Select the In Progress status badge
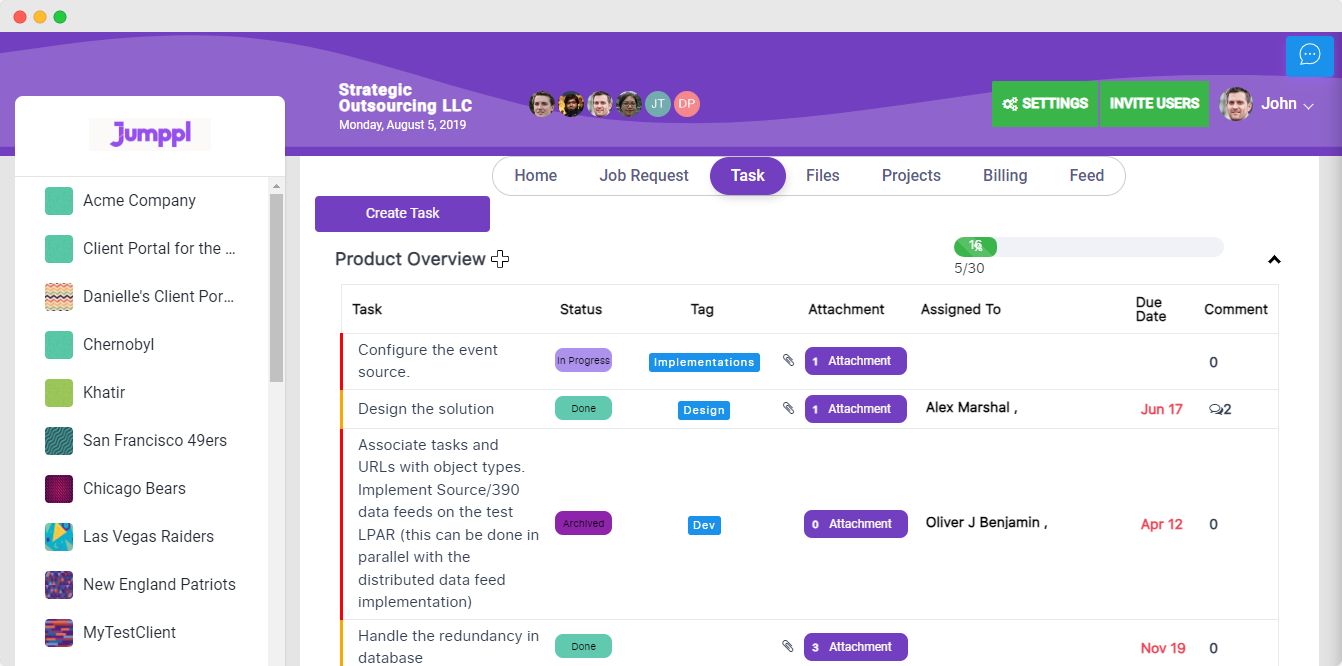The width and height of the screenshot is (1342, 666). pyautogui.click(x=583, y=359)
